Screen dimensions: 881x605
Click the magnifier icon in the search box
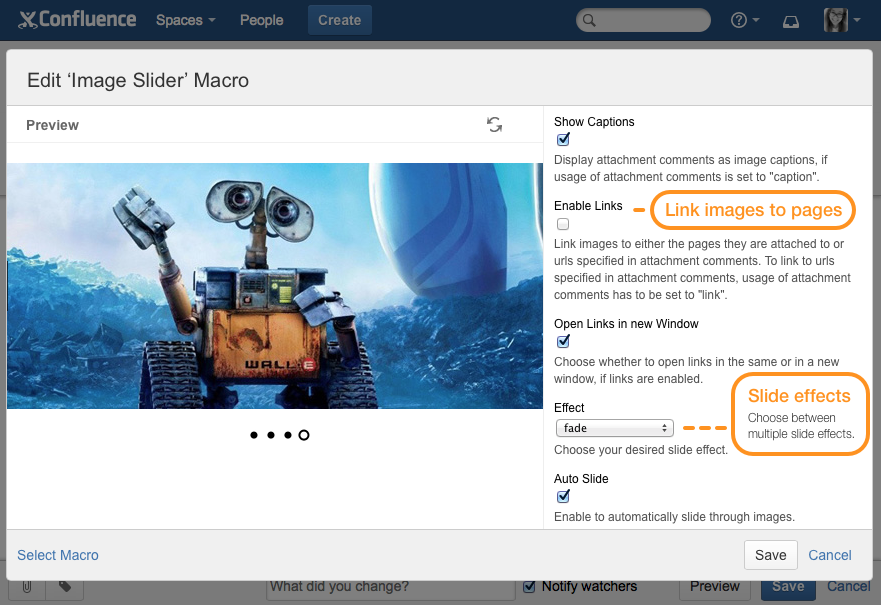(589, 20)
